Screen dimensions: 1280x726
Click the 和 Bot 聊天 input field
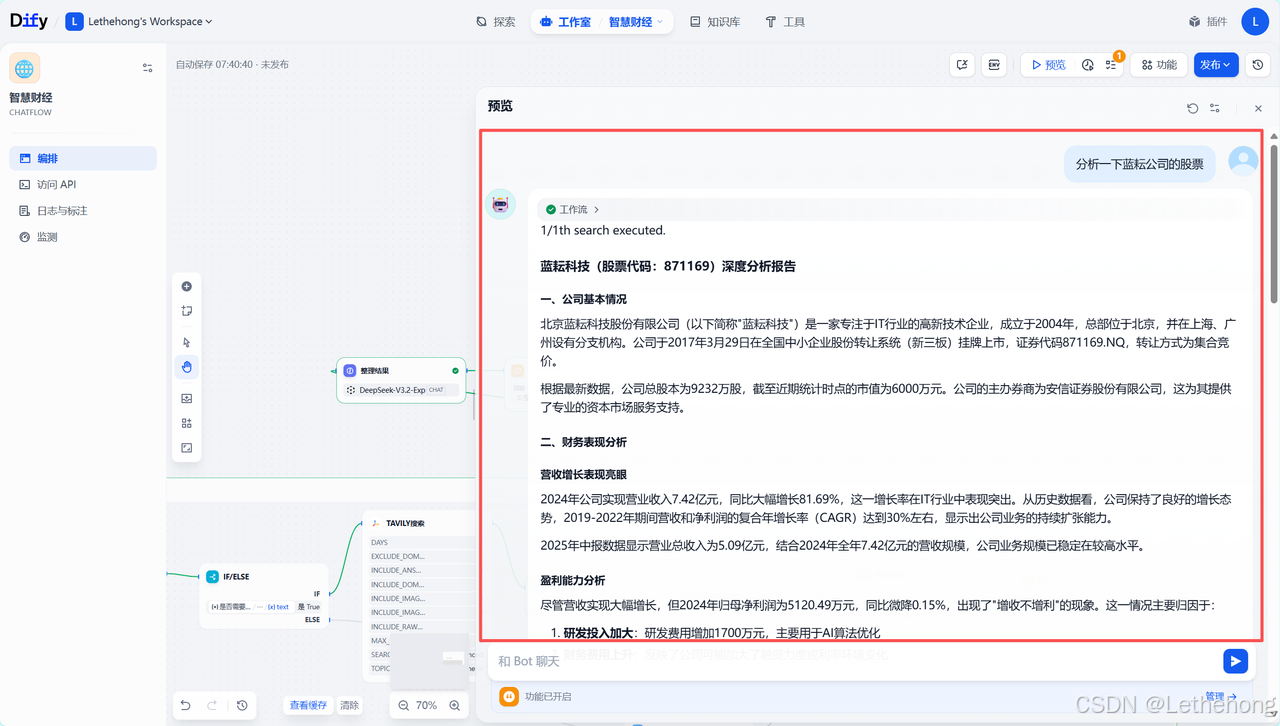(x=855, y=661)
